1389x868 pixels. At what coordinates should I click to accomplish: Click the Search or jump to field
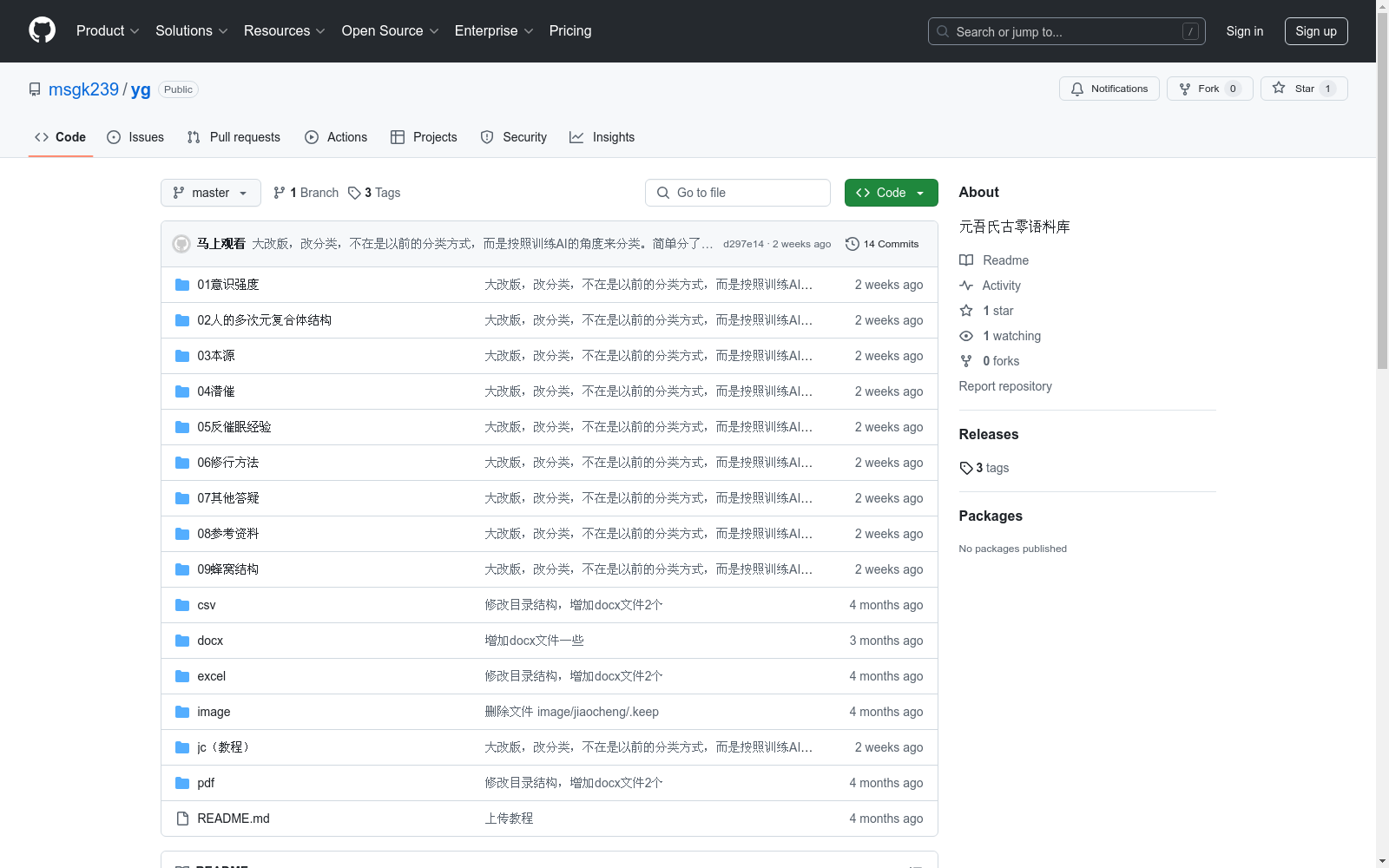pyautogui.click(x=1067, y=31)
